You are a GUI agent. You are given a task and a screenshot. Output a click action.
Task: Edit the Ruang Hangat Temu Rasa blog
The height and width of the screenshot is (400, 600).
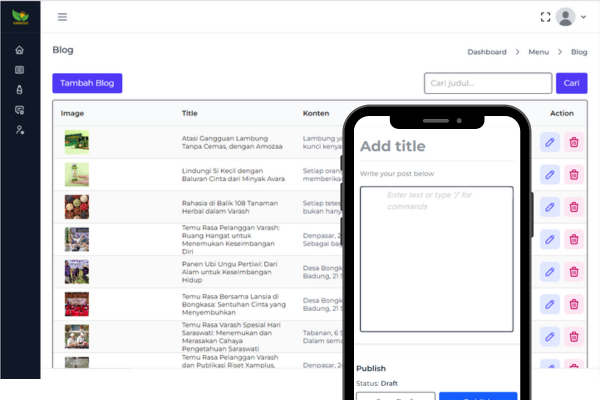pos(550,240)
